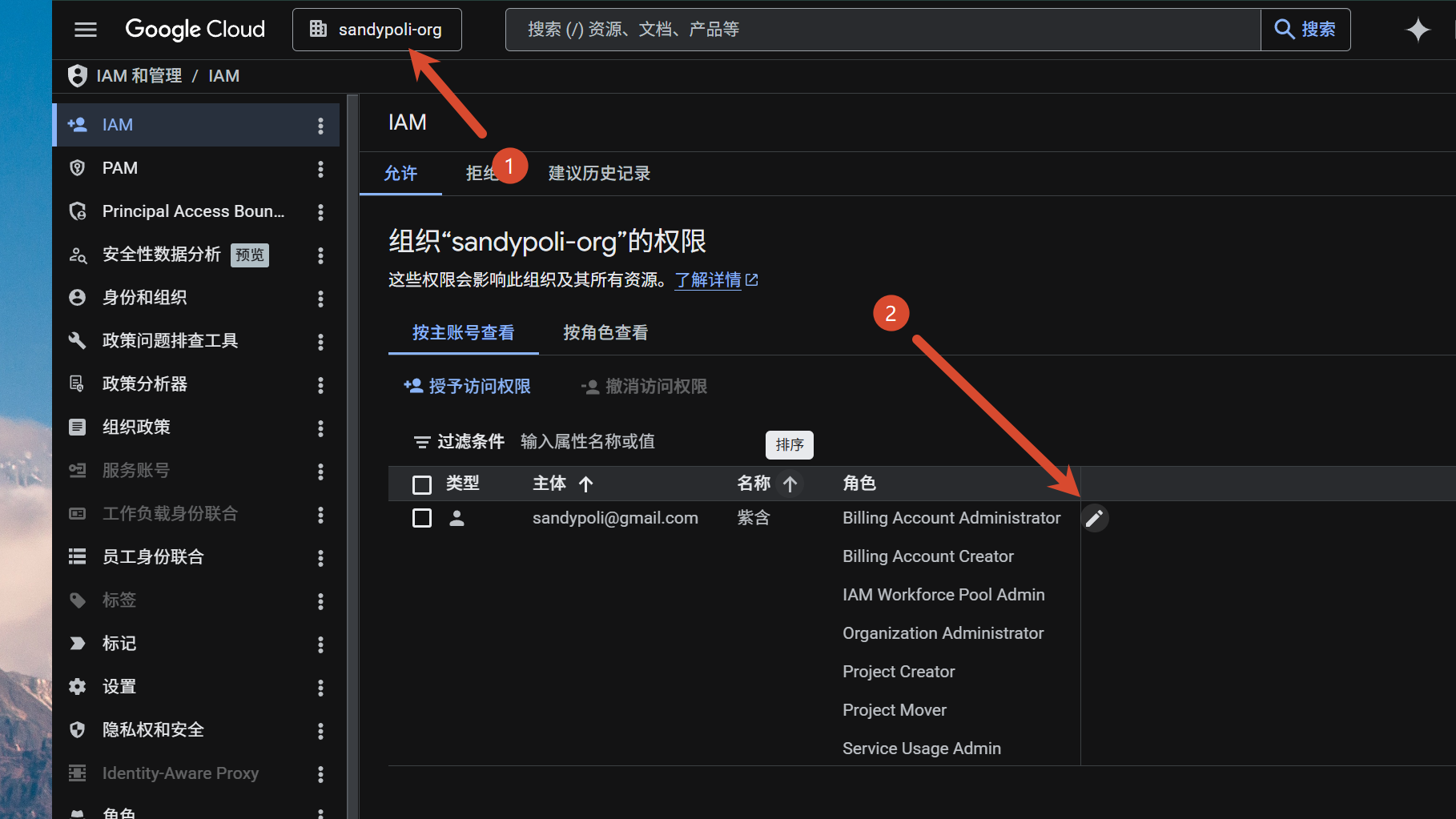Click 撤消访问权限 button

tap(644, 387)
